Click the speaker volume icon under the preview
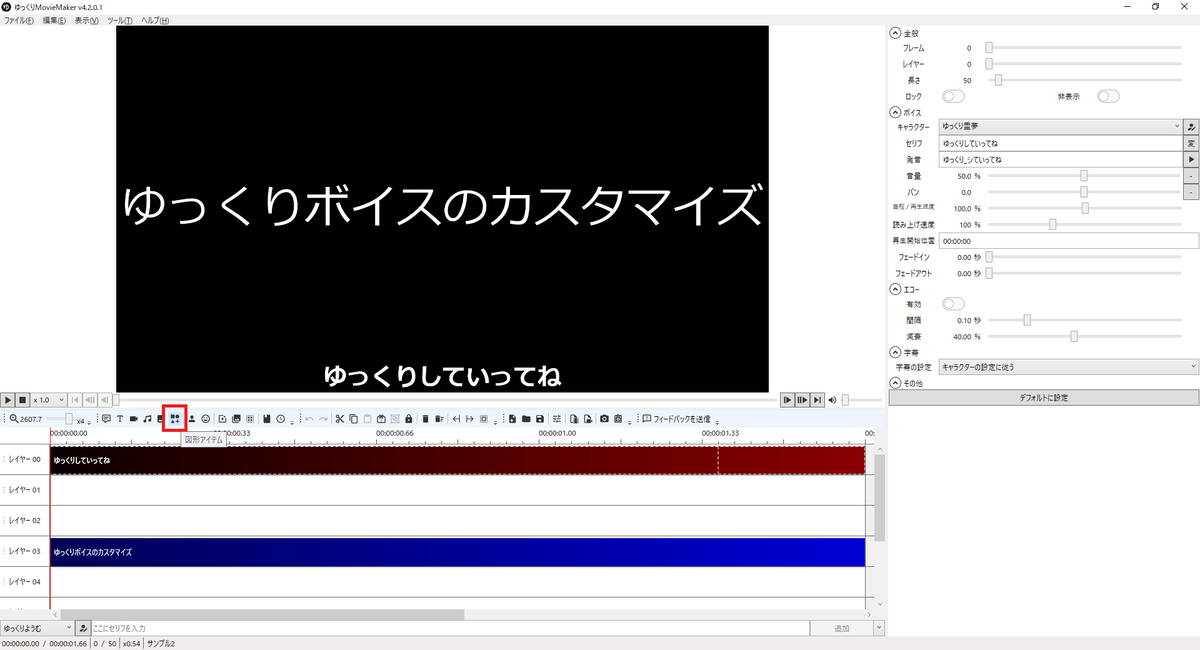The image size is (1200, 650). coord(833,400)
